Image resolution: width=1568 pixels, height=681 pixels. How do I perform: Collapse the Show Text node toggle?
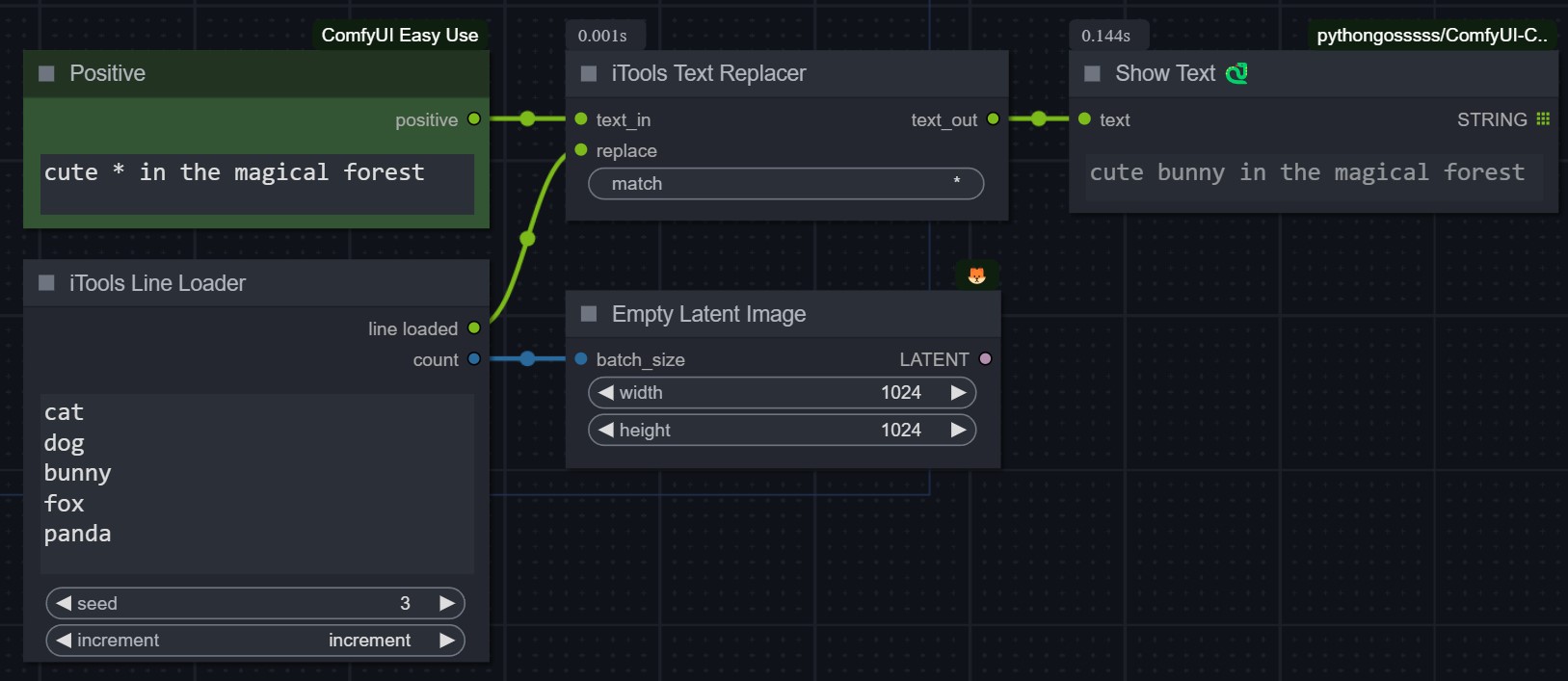pos(1092,73)
